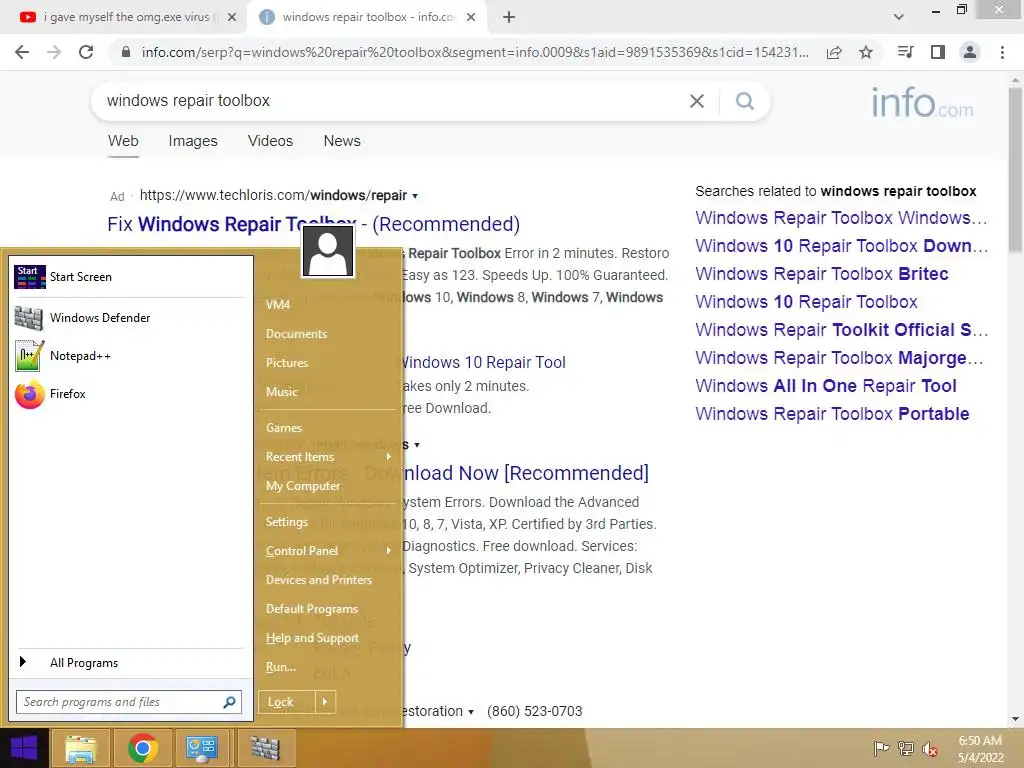
Task: Open the Fix Windows Repair Toolbox ad link
Action: [313, 224]
